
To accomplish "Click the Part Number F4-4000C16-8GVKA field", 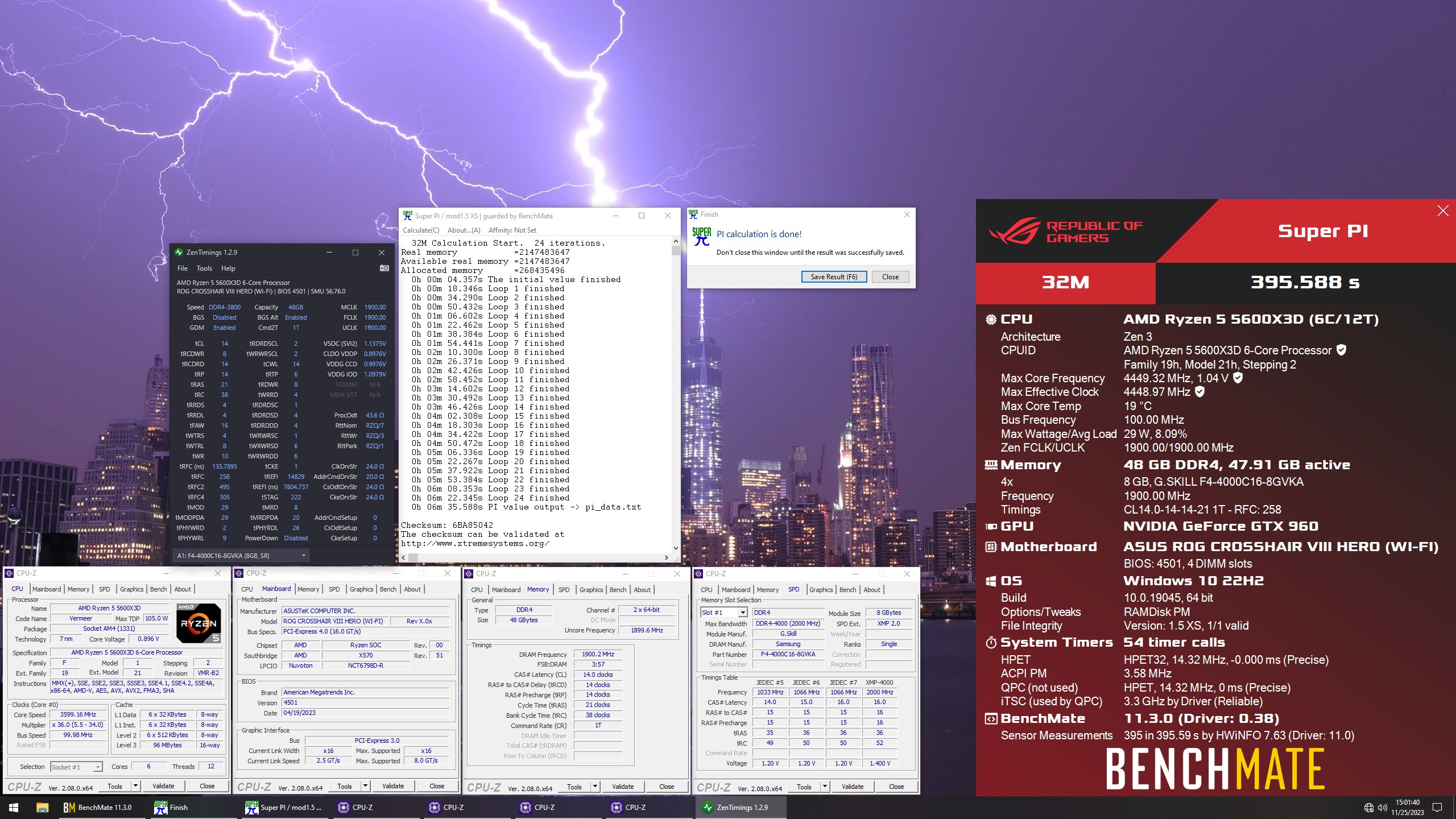I will tap(788, 654).
